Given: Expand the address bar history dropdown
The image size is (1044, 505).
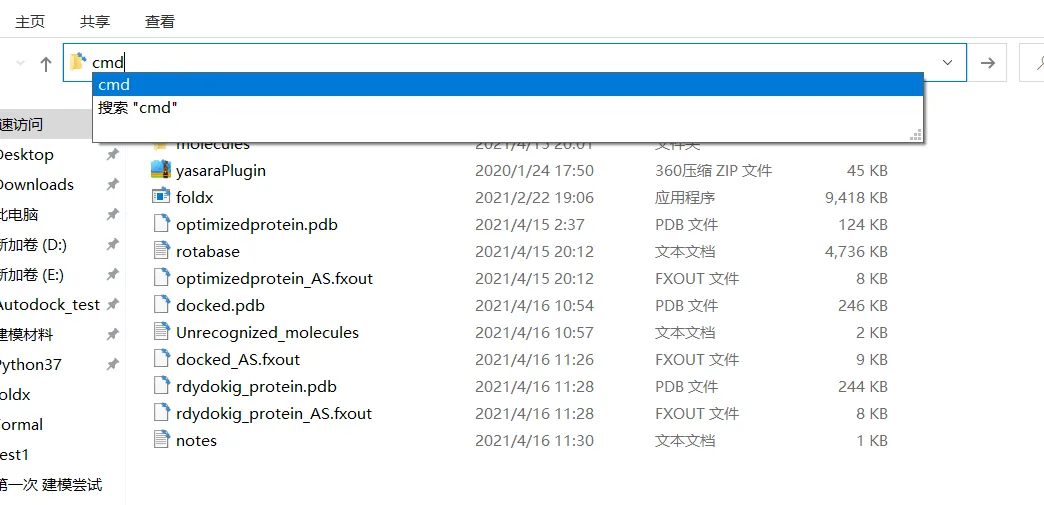Looking at the screenshot, I should tap(947, 63).
